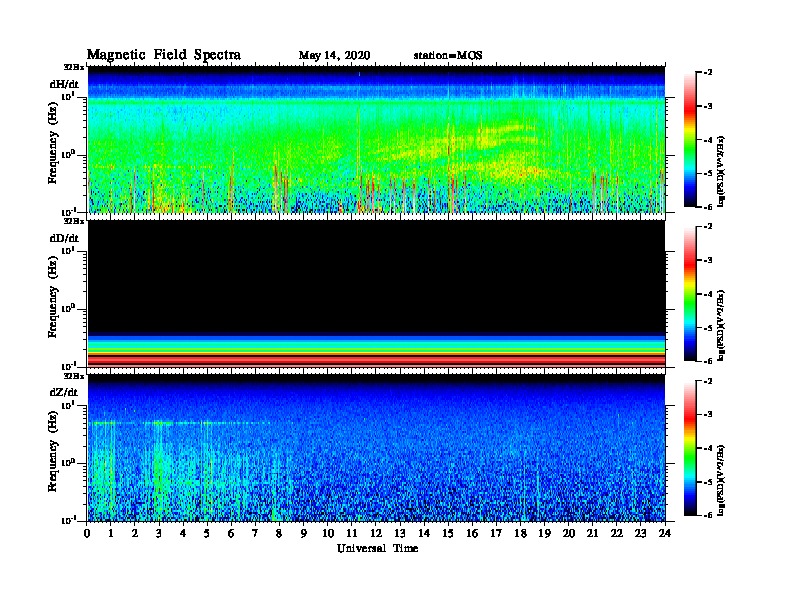Screen dimensions: 792x612
Task: Select the date text "May 14, 2020"
Action: tap(334, 56)
